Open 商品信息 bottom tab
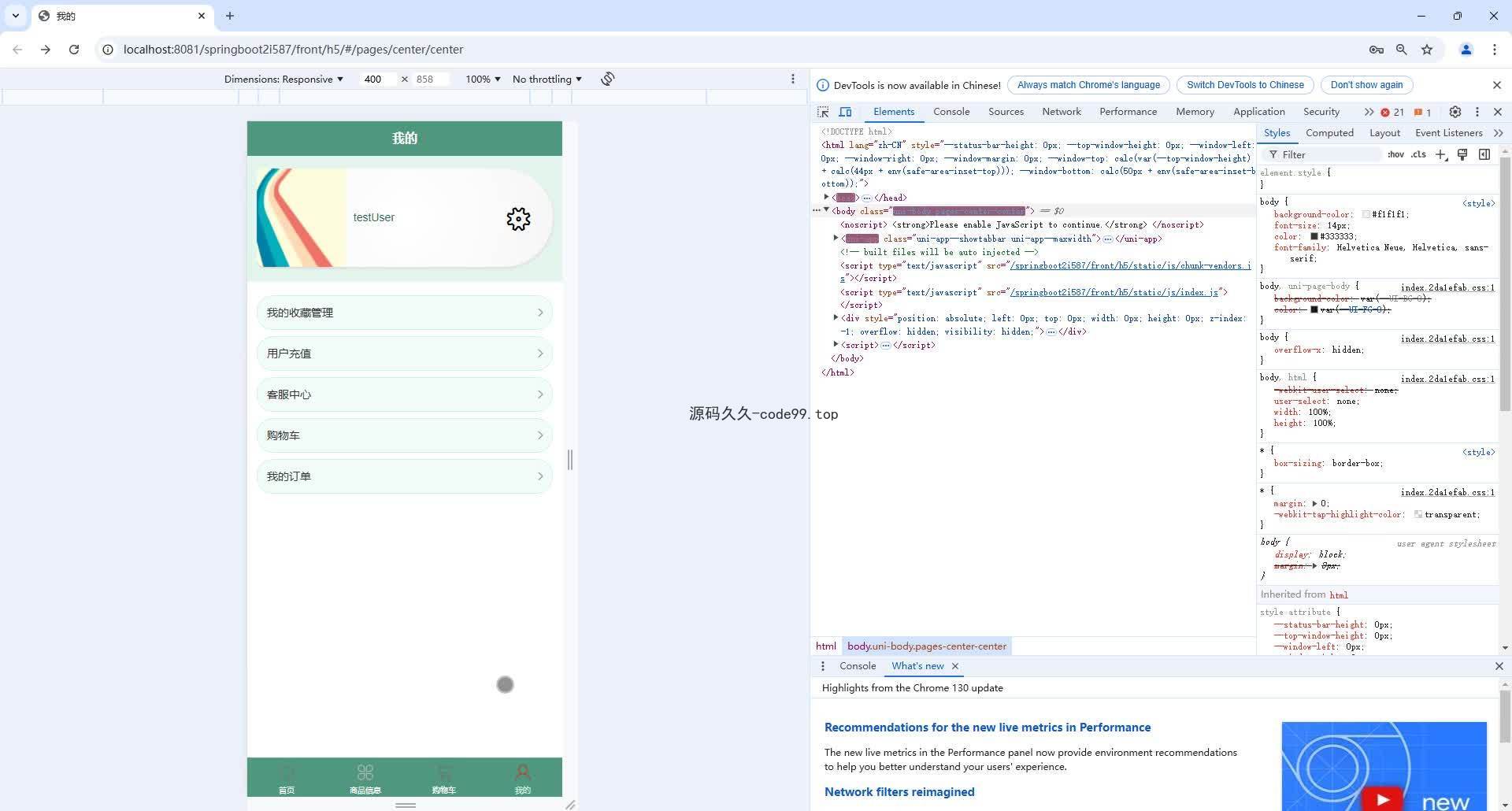Screen dimensions: 1512x811 coord(365,779)
